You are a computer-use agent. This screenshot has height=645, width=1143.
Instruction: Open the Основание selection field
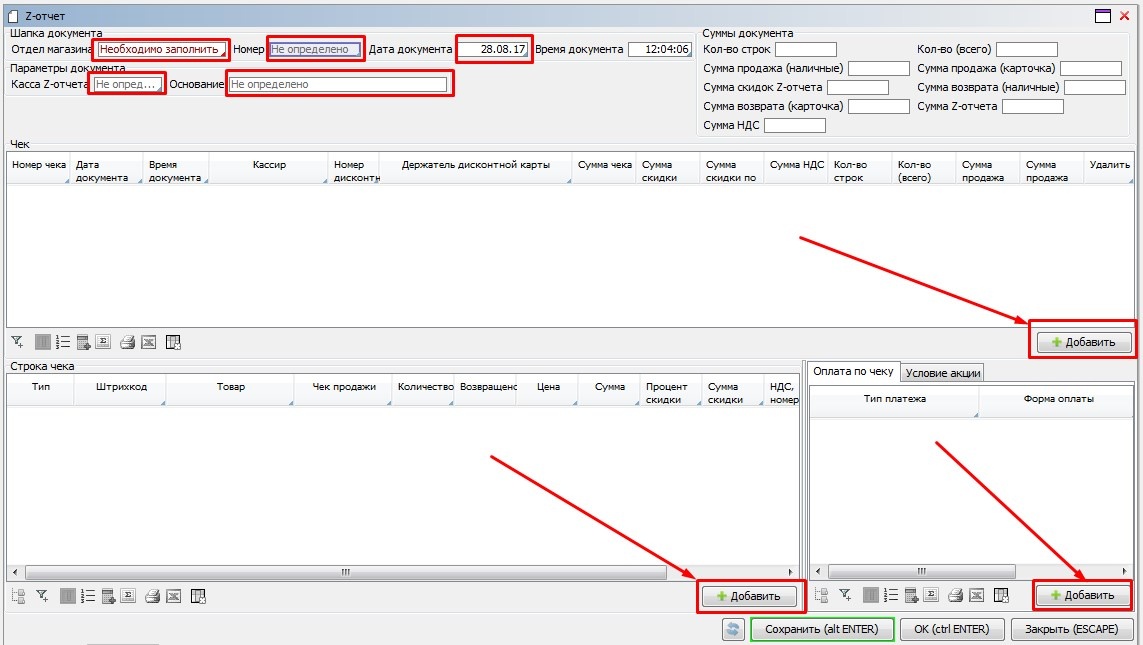(x=338, y=85)
